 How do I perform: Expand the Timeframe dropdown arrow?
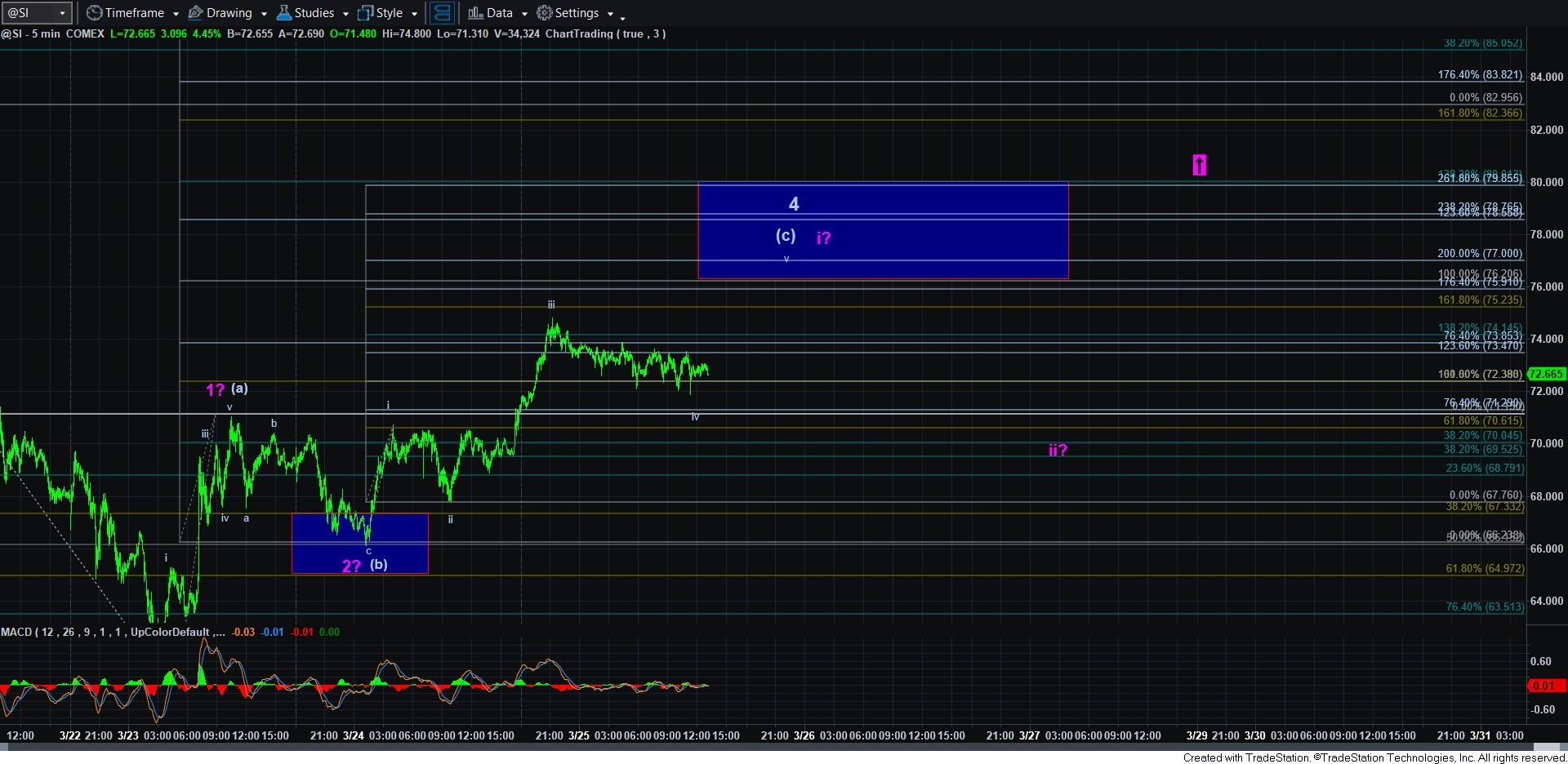coord(176,14)
